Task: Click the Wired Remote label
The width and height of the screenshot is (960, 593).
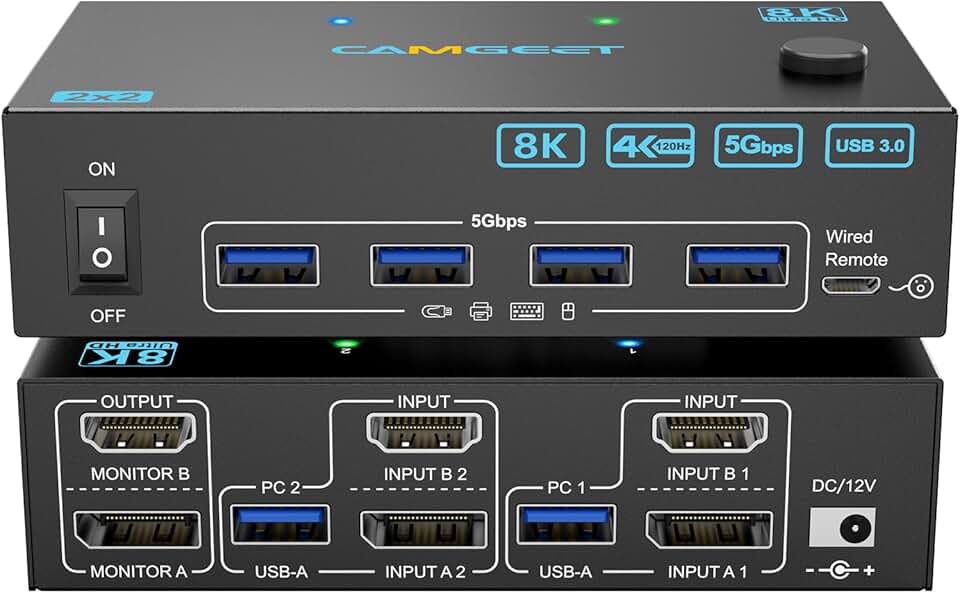Action: pos(855,248)
